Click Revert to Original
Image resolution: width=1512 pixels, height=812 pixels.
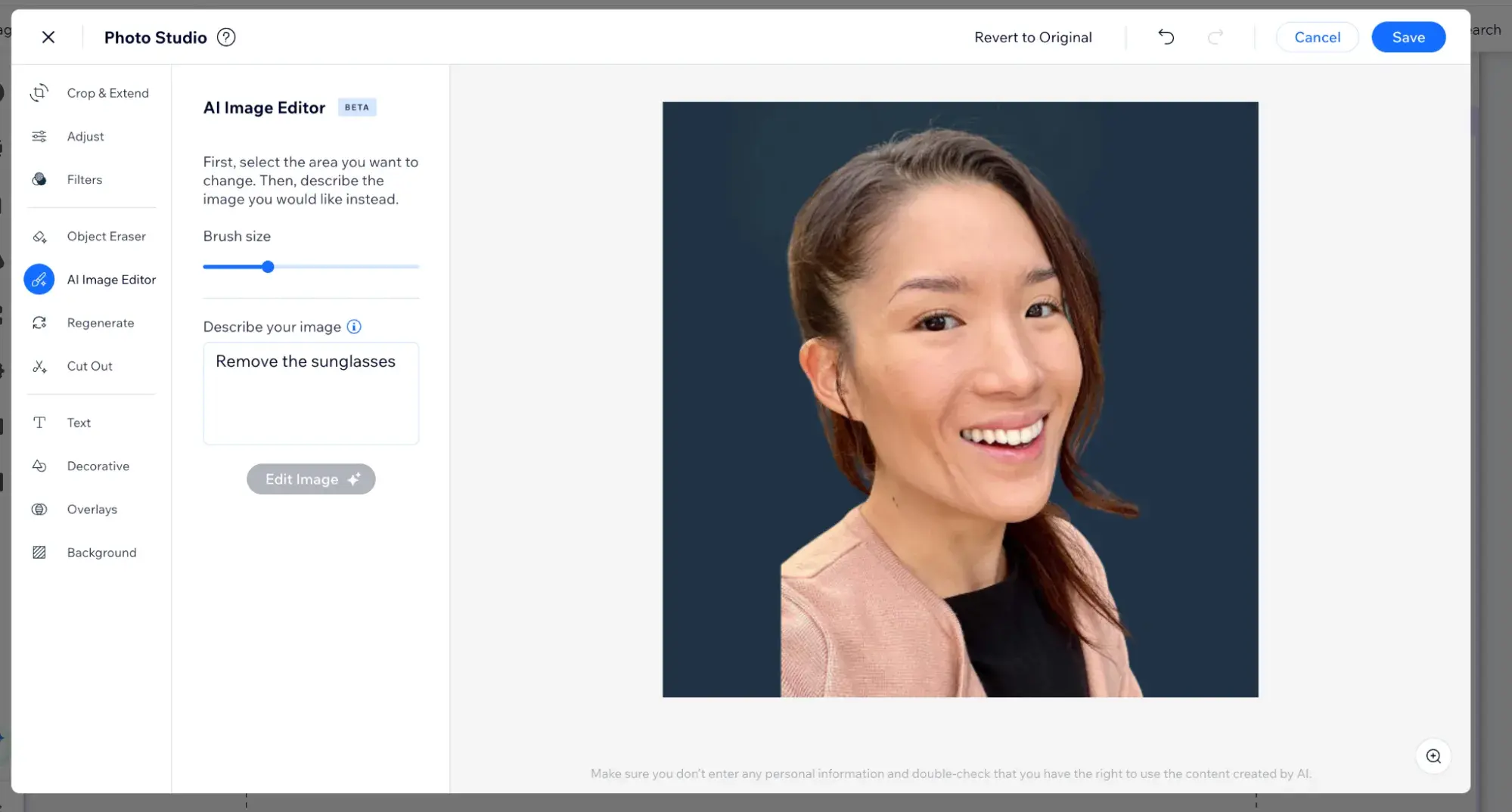pos(1032,37)
